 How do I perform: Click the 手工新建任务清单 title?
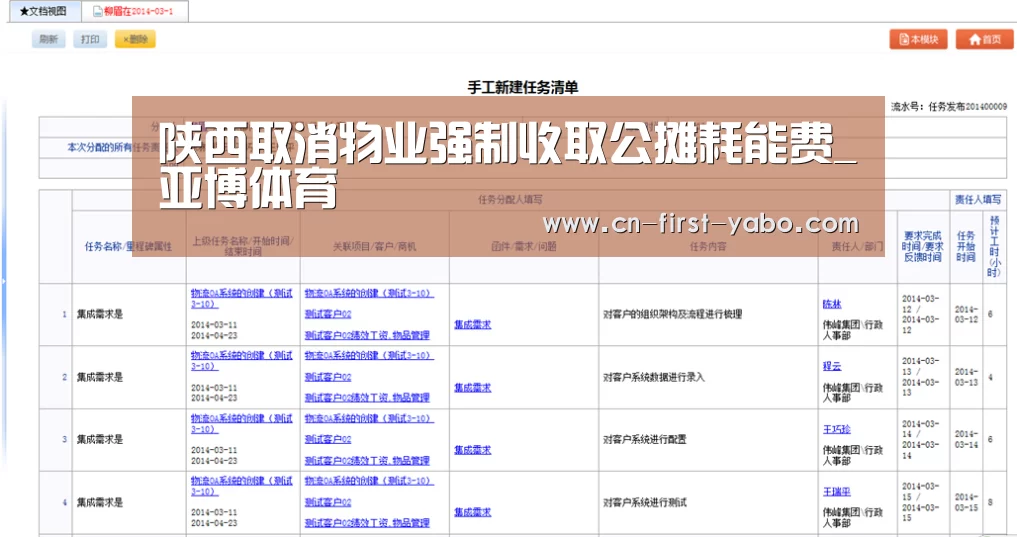pos(523,88)
